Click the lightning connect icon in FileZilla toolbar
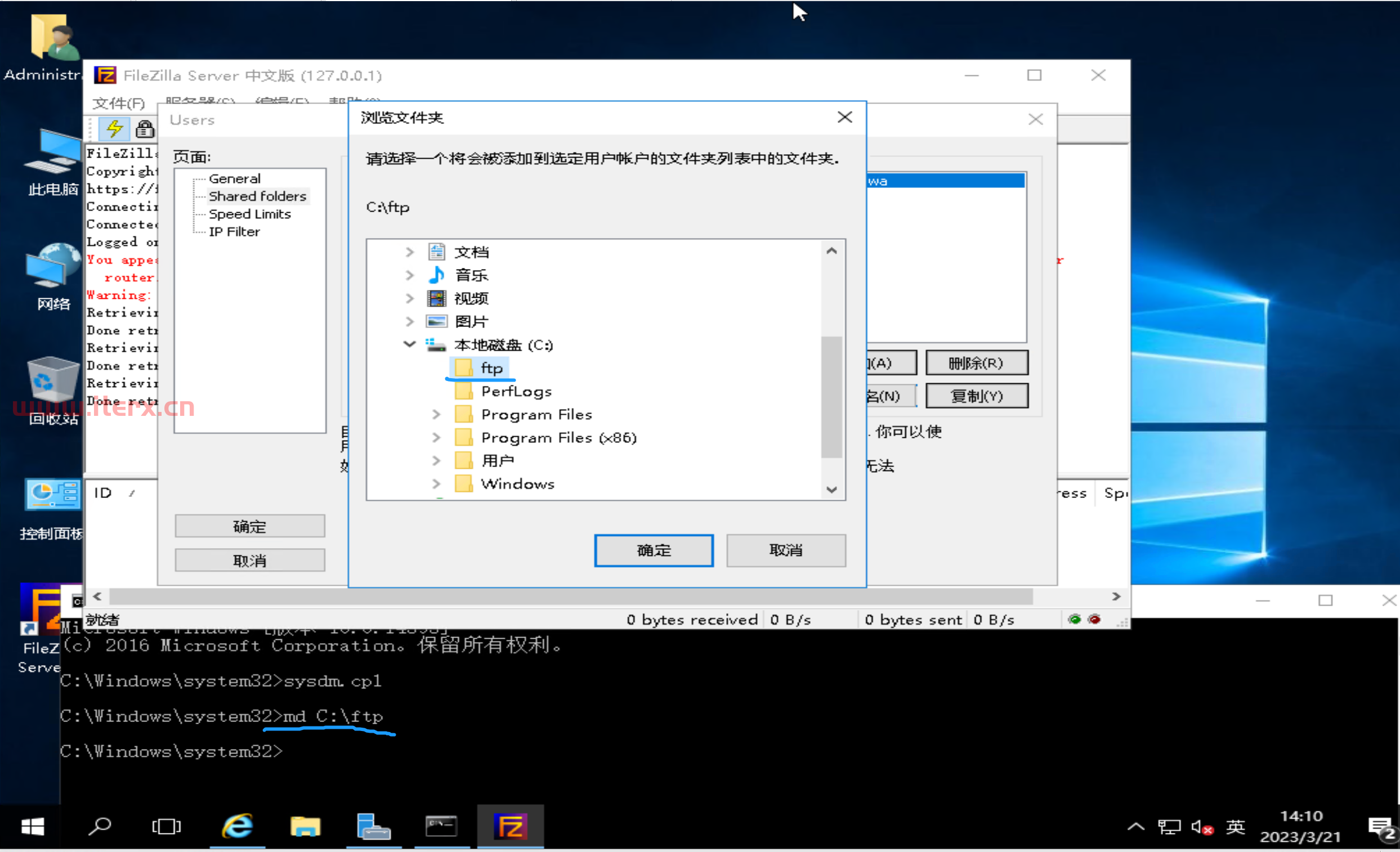The image size is (1400, 852). click(x=114, y=128)
